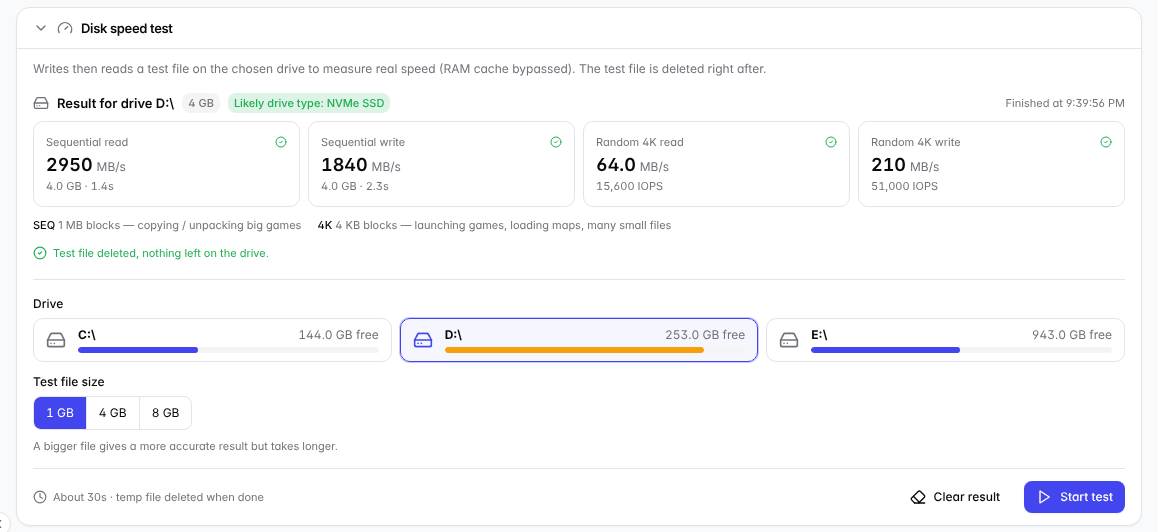This screenshot has height=532, width=1158.
Task: Click the drive icon next to Result for drive D:\
Action: point(41,103)
